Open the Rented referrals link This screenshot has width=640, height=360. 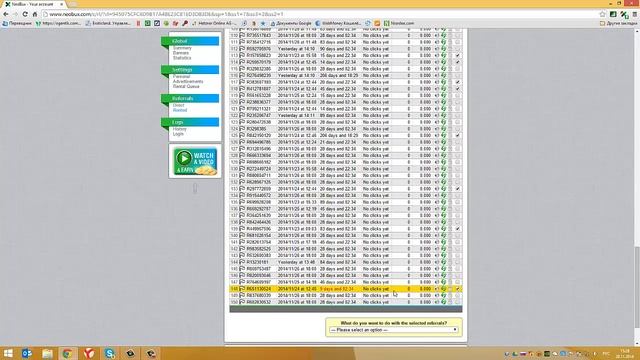pos(180,110)
